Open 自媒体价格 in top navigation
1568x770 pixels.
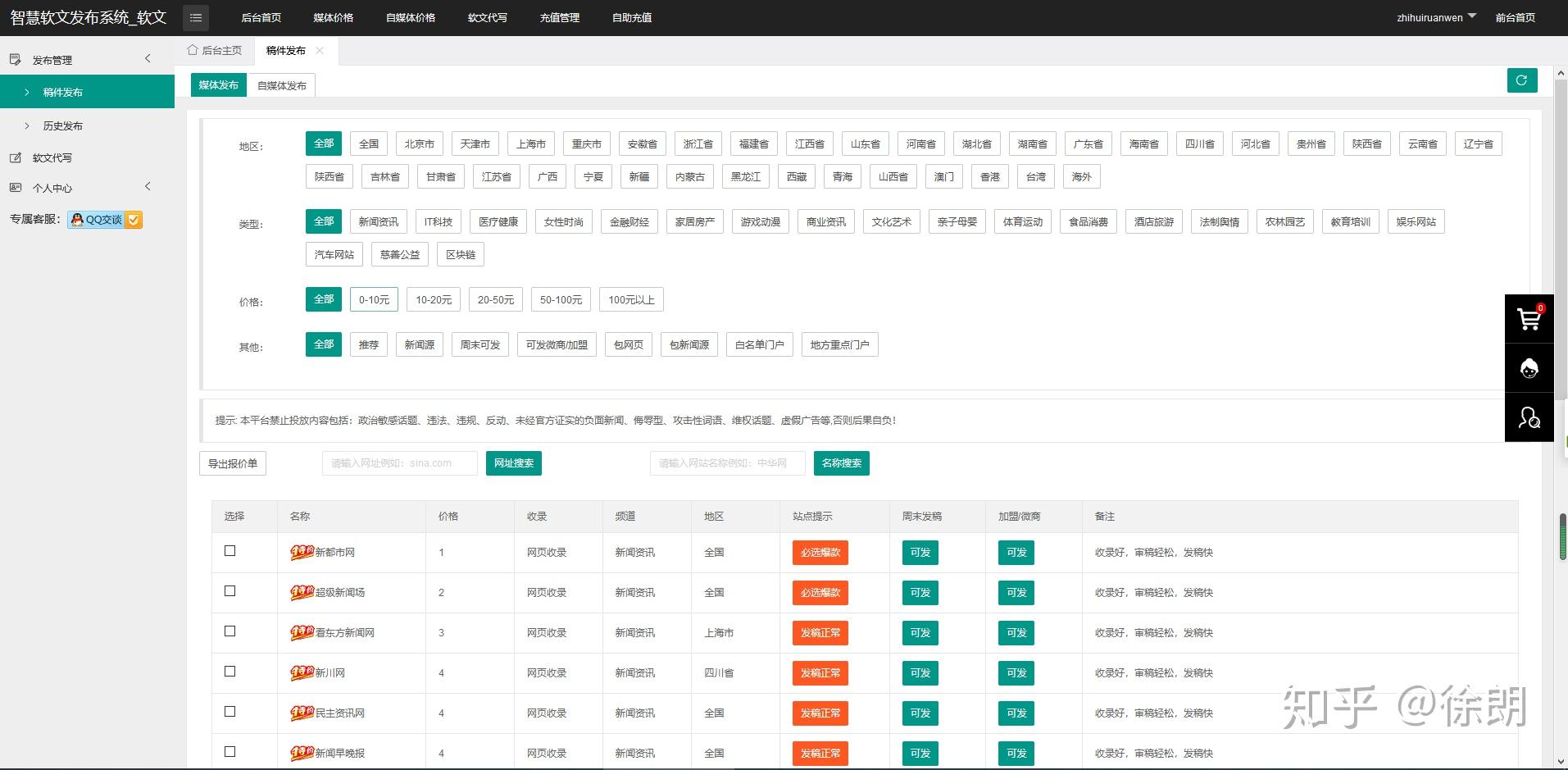tap(411, 17)
